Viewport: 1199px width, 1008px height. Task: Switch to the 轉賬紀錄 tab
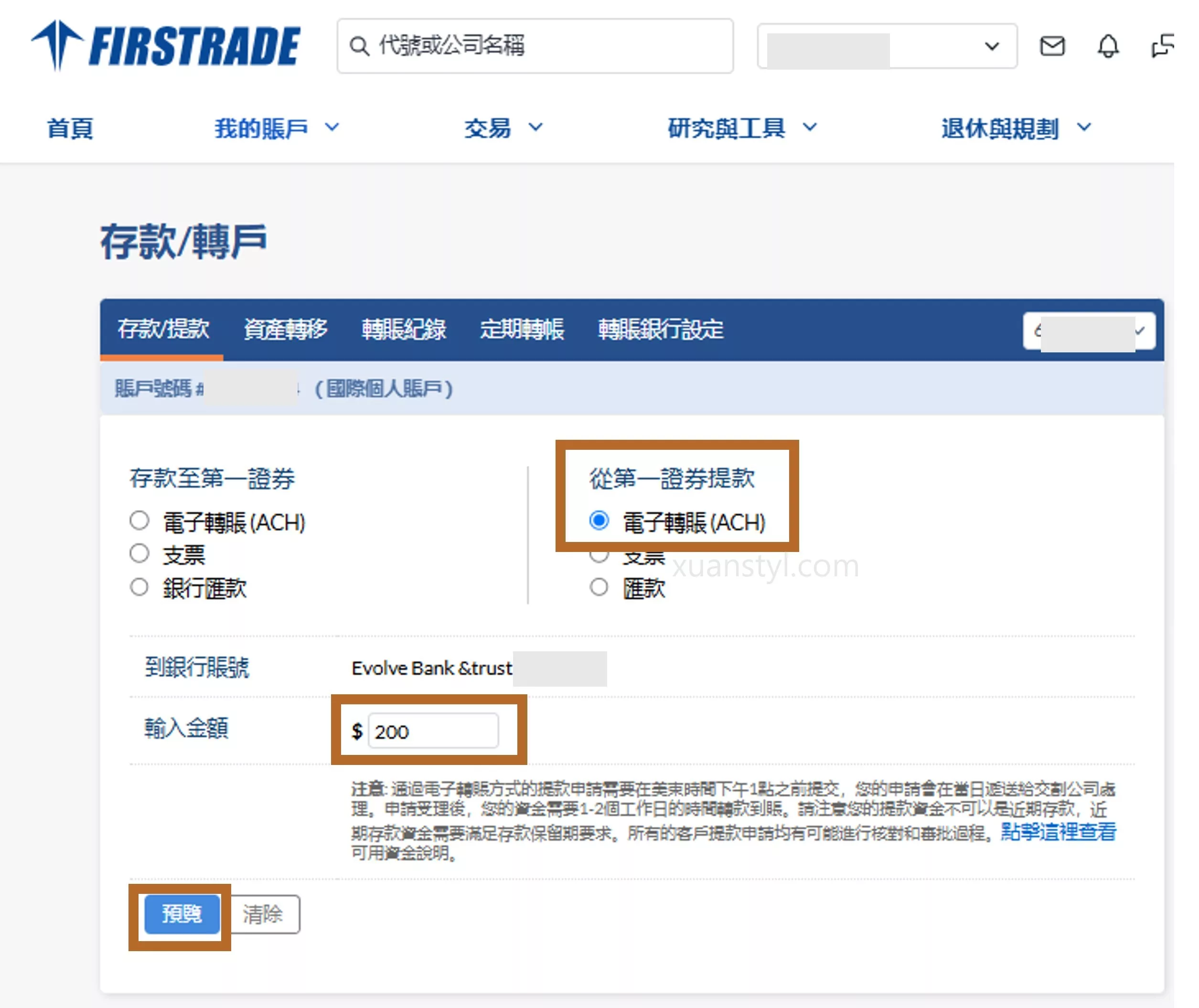(x=404, y=329)
